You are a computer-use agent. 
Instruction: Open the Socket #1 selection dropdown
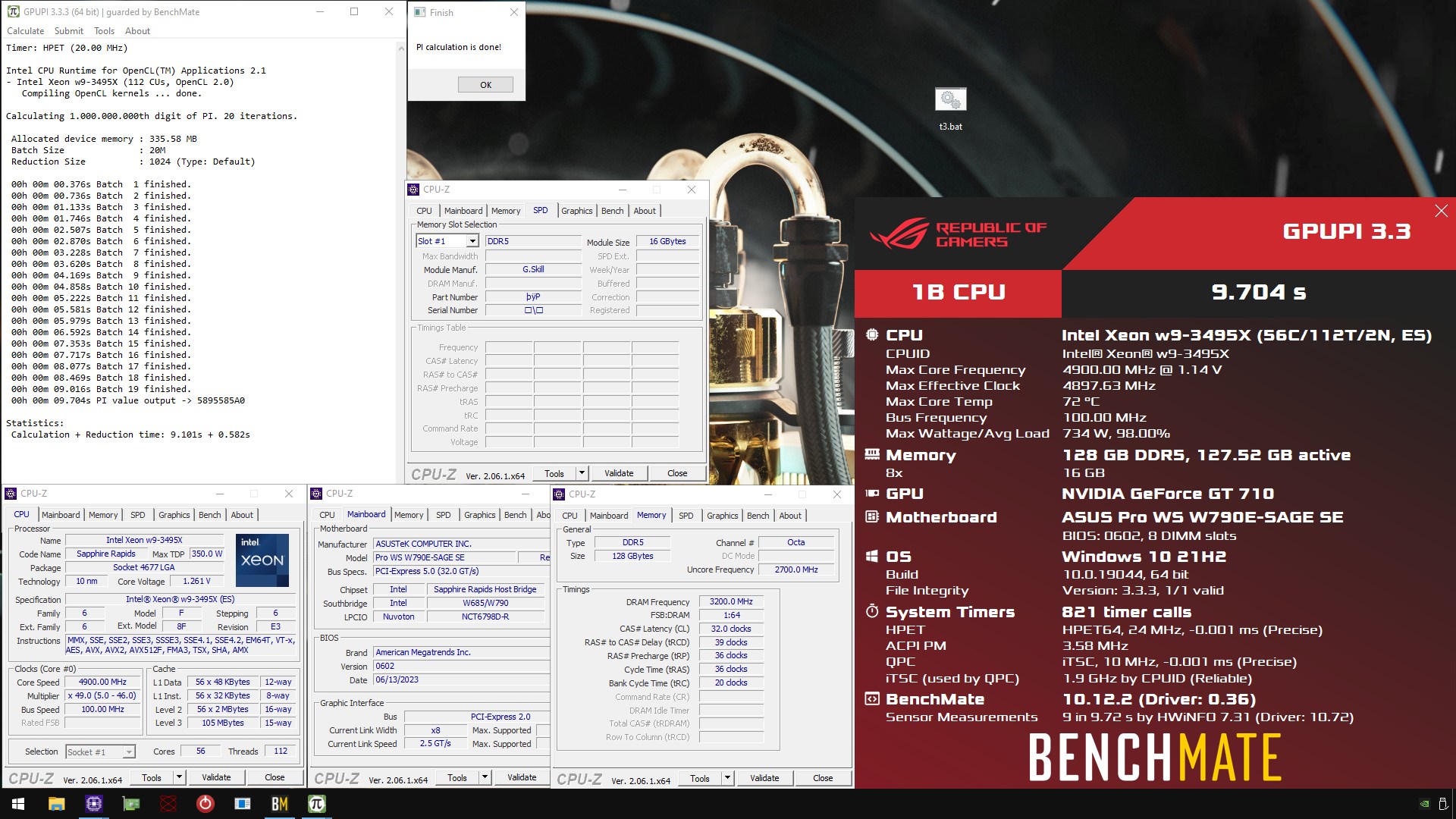129,752
